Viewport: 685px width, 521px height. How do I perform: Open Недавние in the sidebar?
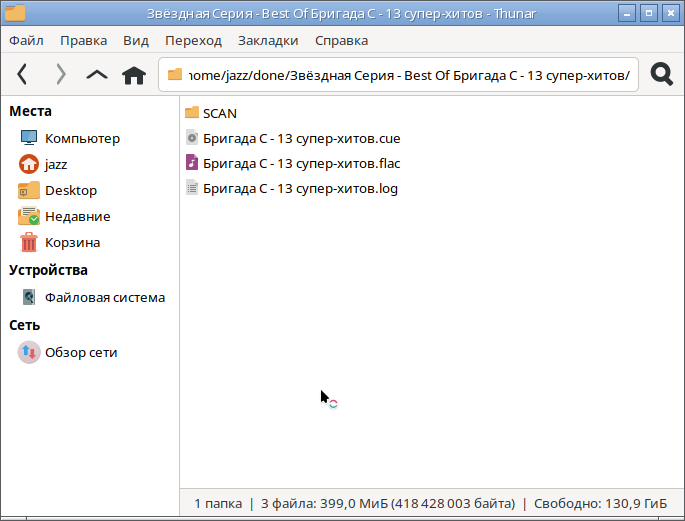(78, 217)
